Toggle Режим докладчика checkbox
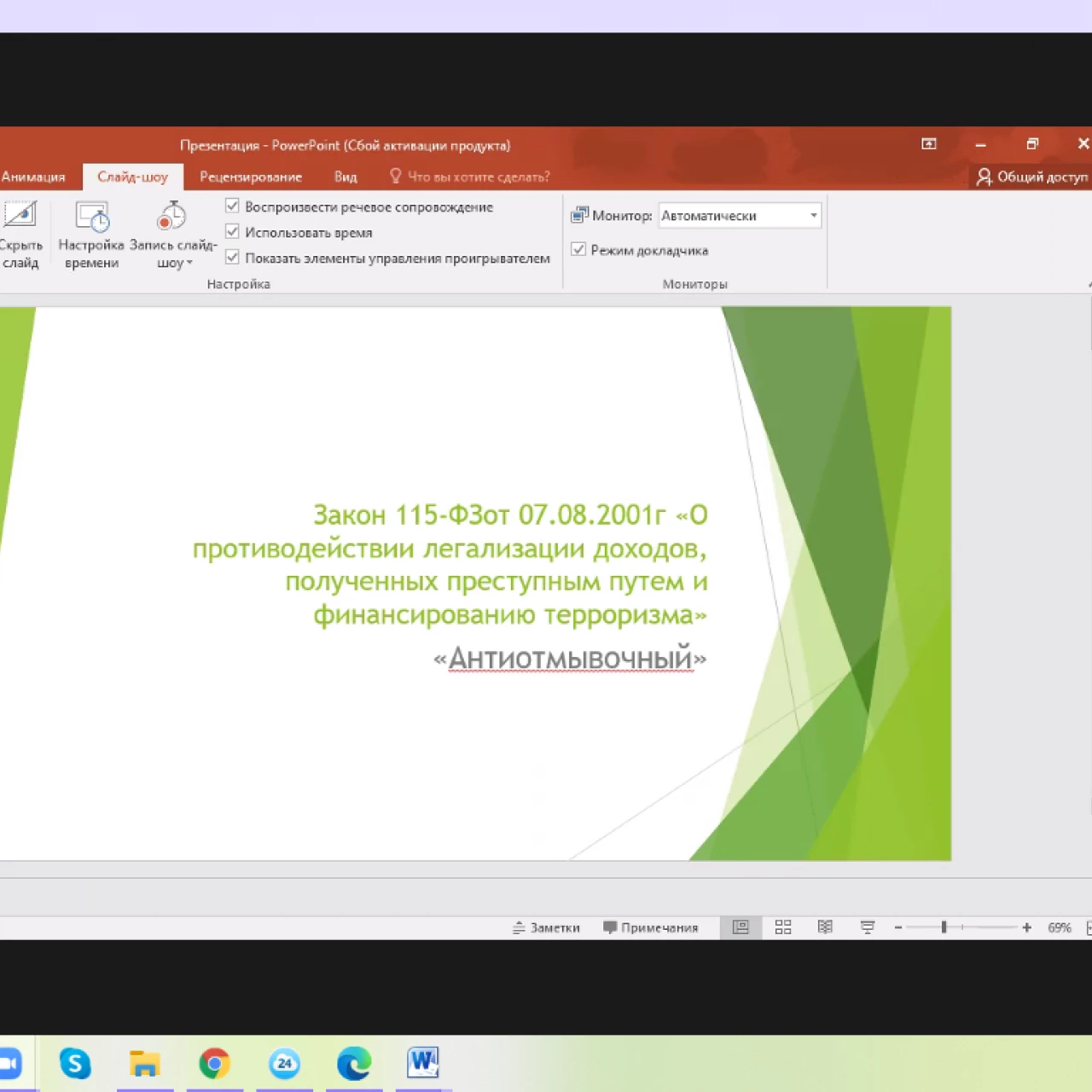Screen dimensions: 1092x1092 pos(578,249)
